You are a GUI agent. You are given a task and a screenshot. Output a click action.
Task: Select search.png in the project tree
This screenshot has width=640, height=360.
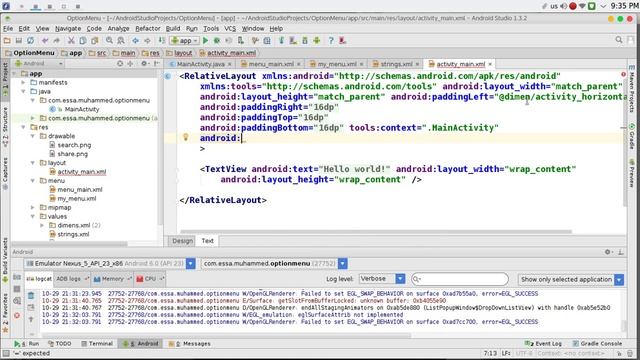click(74, 145)
